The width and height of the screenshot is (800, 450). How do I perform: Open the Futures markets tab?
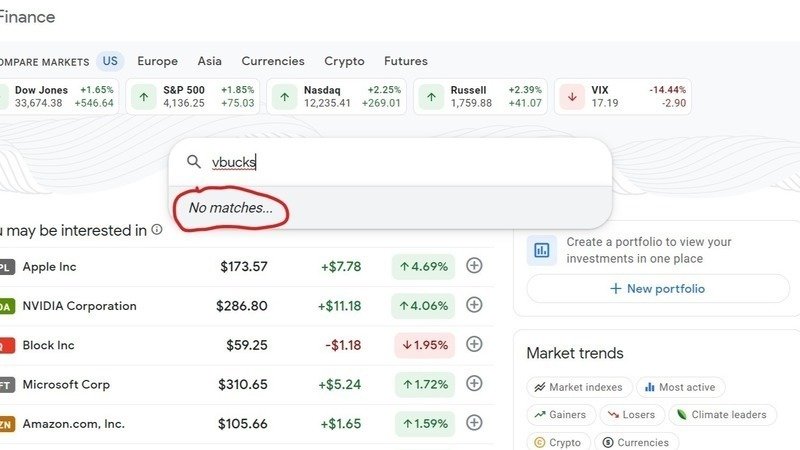(406, 61)
